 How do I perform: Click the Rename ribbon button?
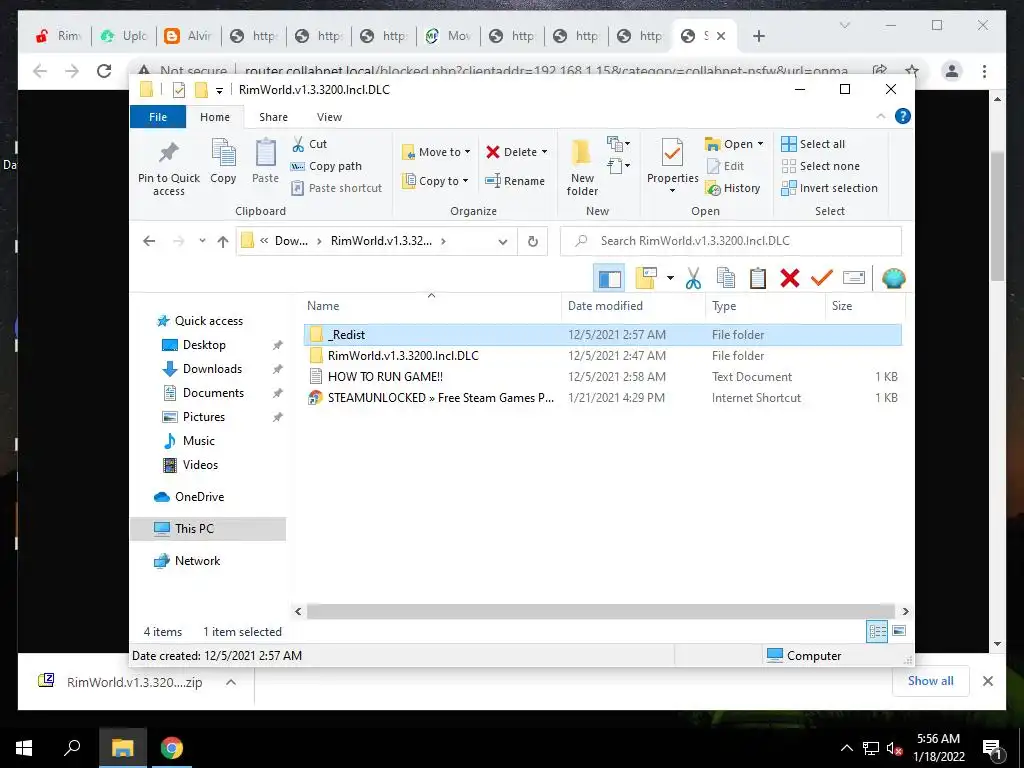pyautogui.click(x=515, y=181)
